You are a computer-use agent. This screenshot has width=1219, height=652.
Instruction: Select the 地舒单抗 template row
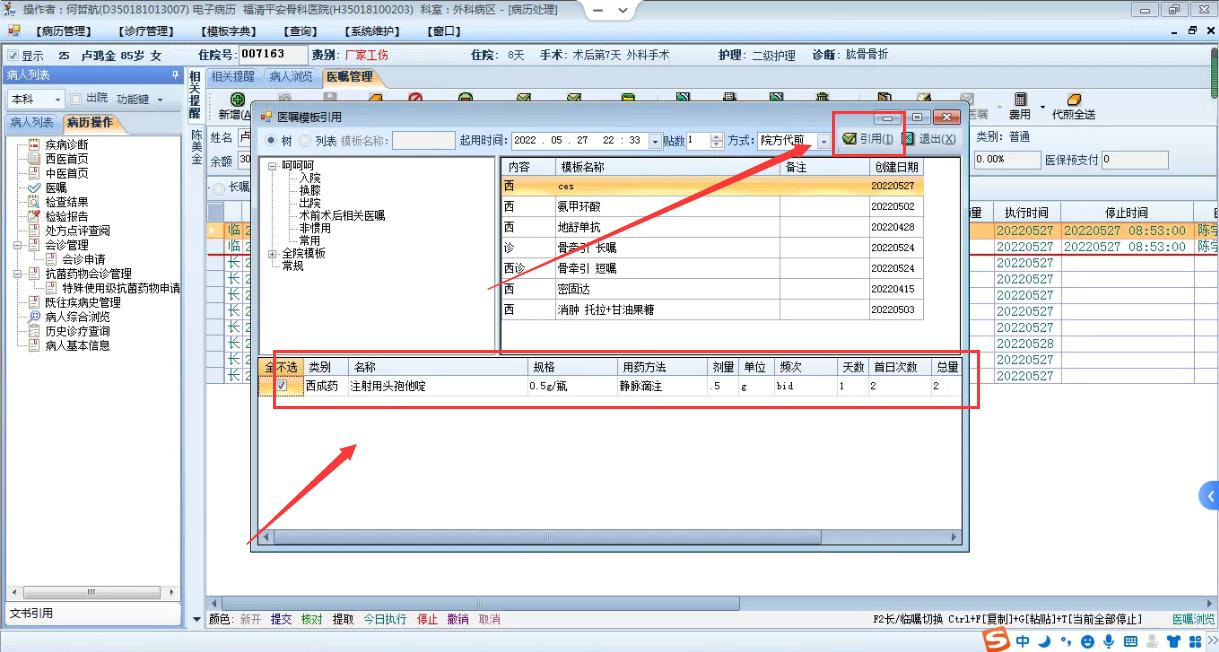(x=712, y=227)
